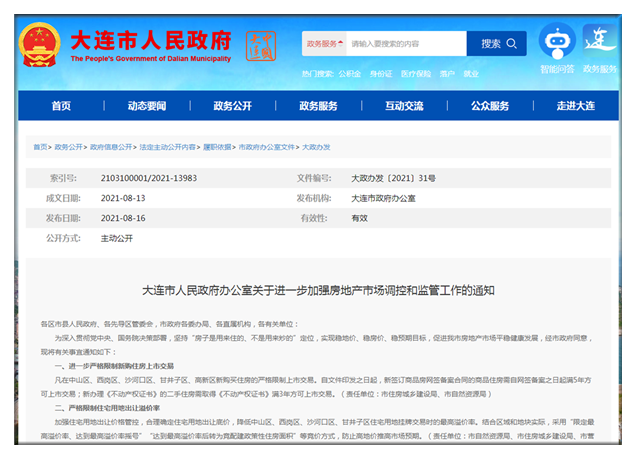Open the 公众服务 navigation tab
The height and width of the screenshot is (459, 636).
click(490, 106)
